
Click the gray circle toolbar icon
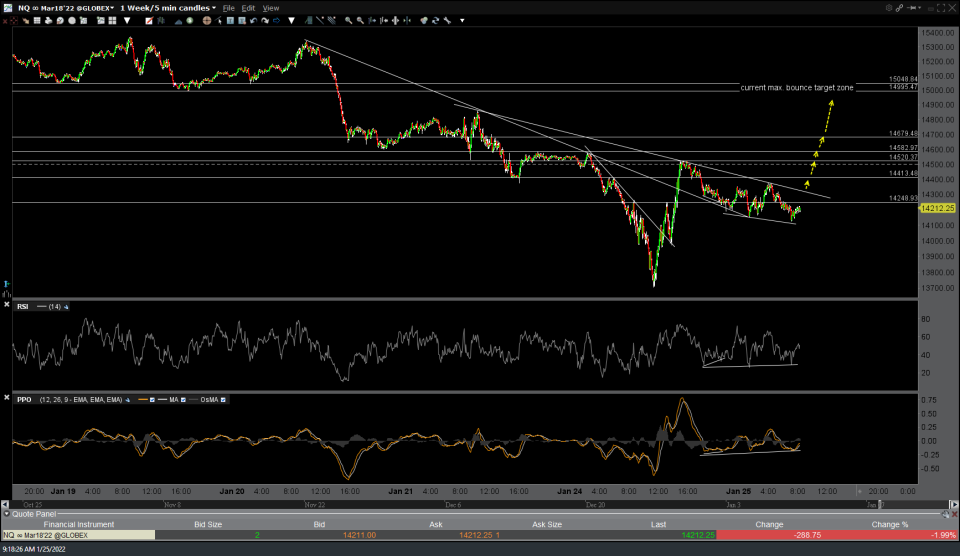pyautogui.click(x=72, y=20)
